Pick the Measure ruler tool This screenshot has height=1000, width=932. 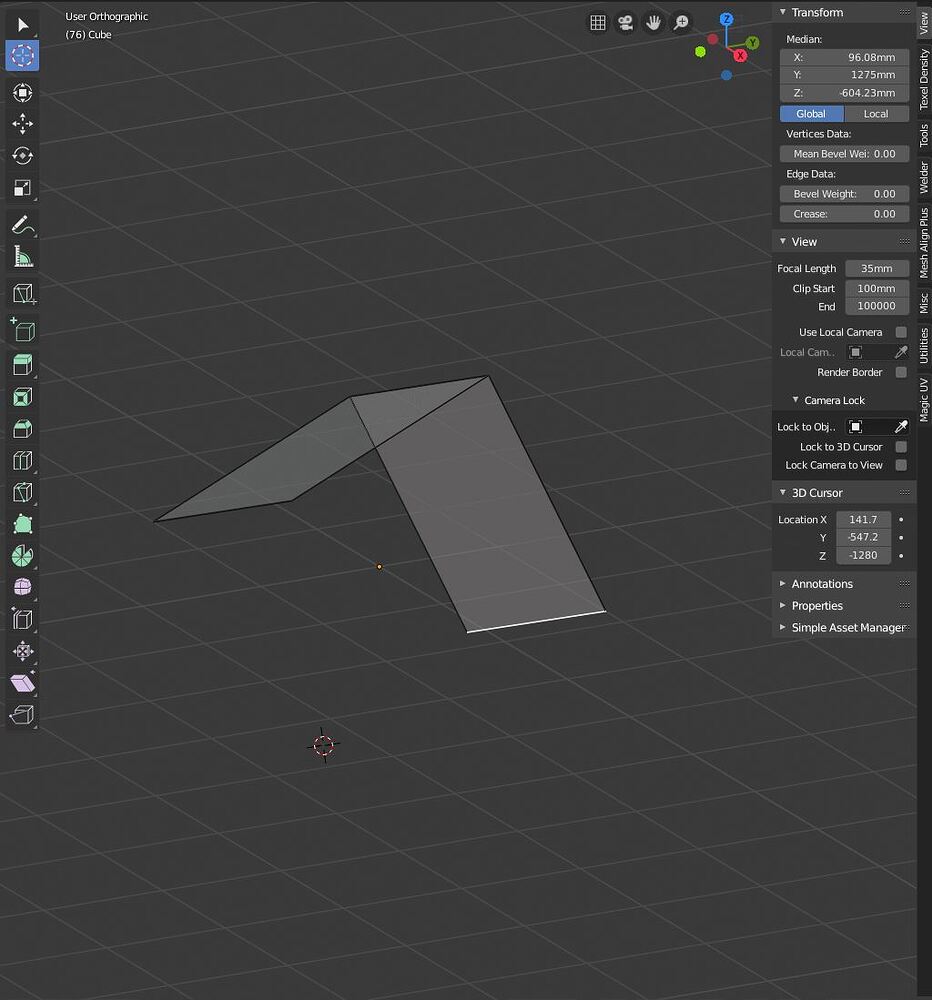coord(22,256)
